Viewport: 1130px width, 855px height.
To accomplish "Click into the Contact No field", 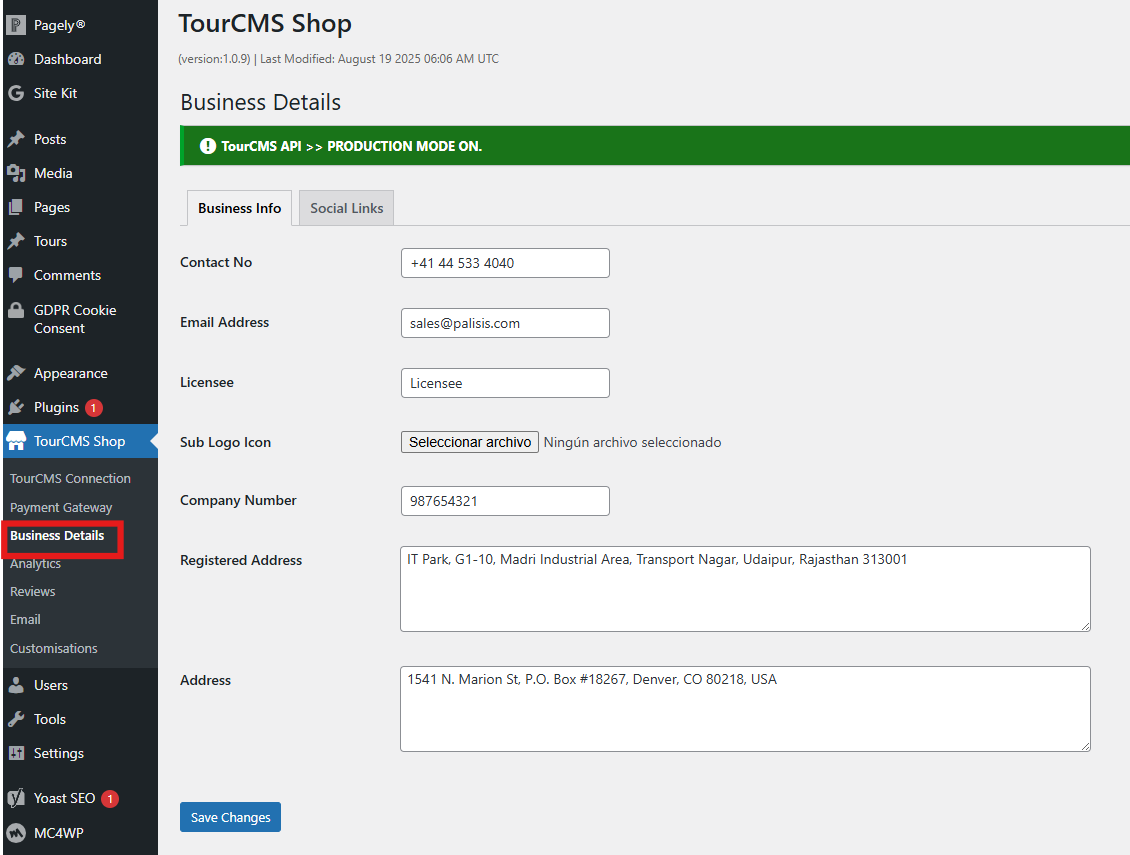I will 504,263.
